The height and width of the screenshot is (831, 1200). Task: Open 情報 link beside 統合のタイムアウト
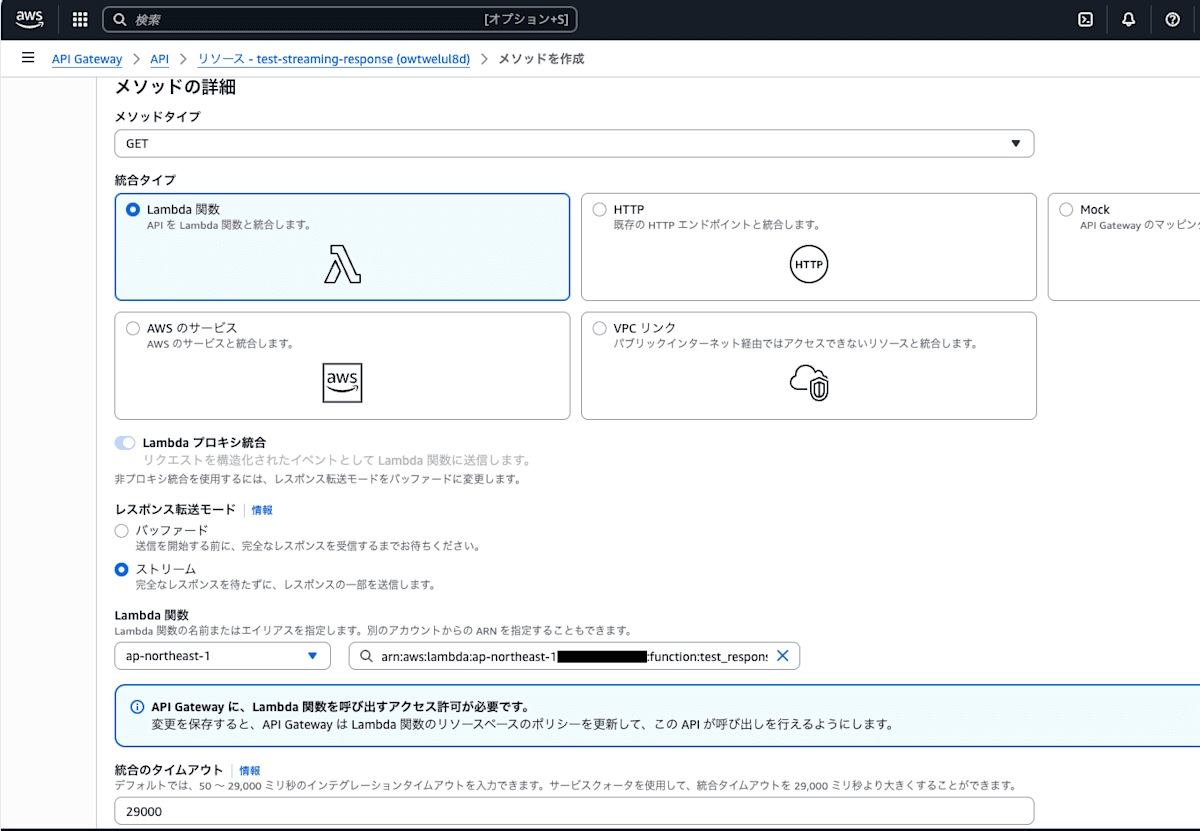coord(250,771)
